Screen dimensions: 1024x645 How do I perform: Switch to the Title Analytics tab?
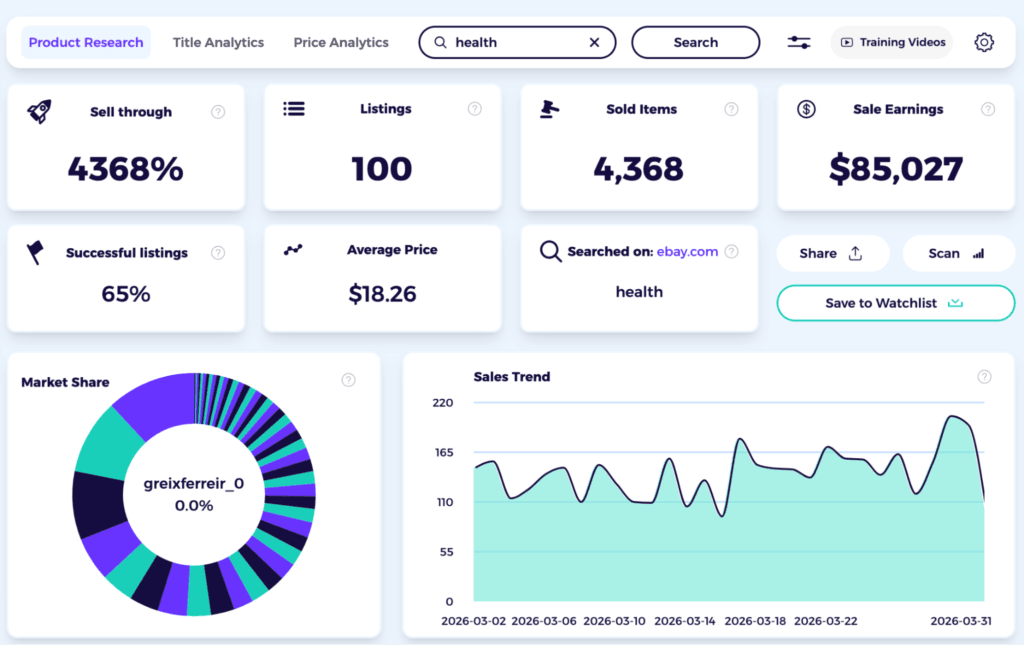[218, 42]
